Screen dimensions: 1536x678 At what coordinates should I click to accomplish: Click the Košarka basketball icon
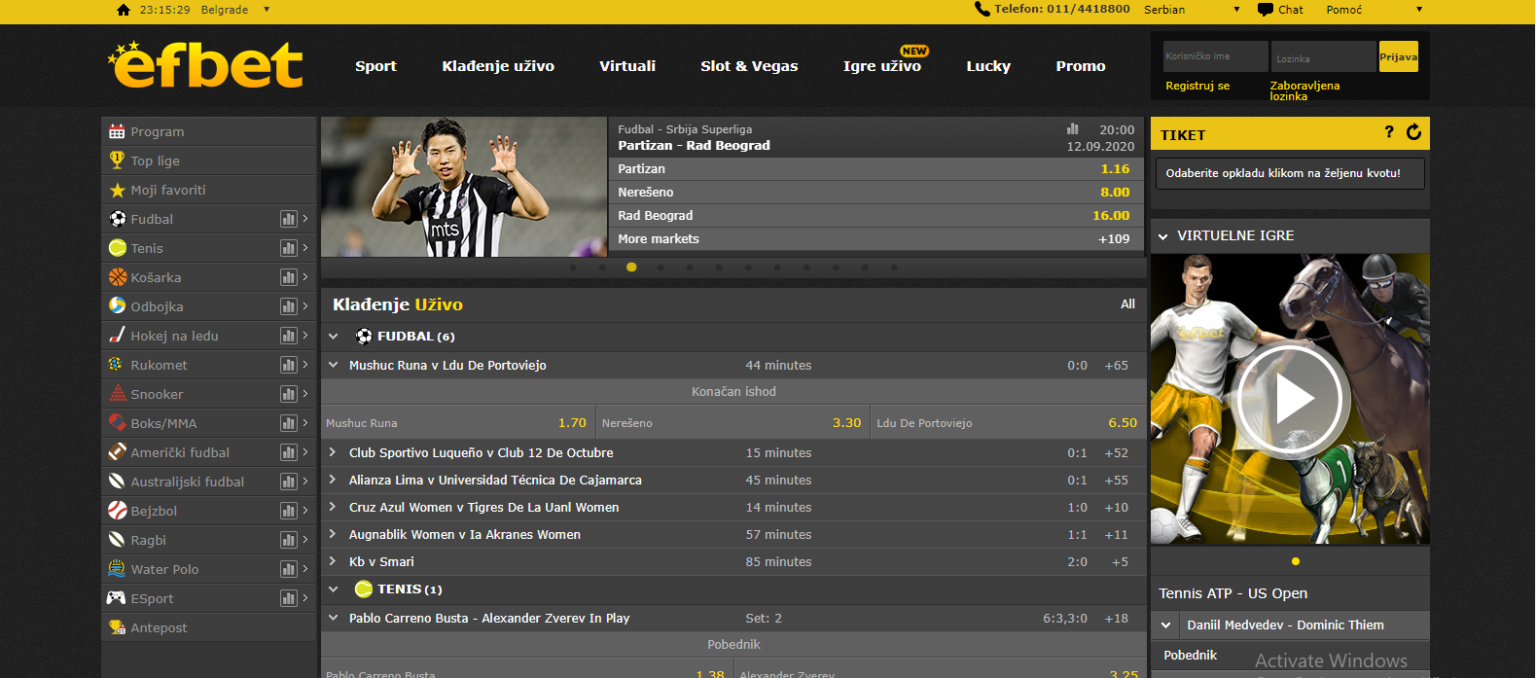(117, 277)
